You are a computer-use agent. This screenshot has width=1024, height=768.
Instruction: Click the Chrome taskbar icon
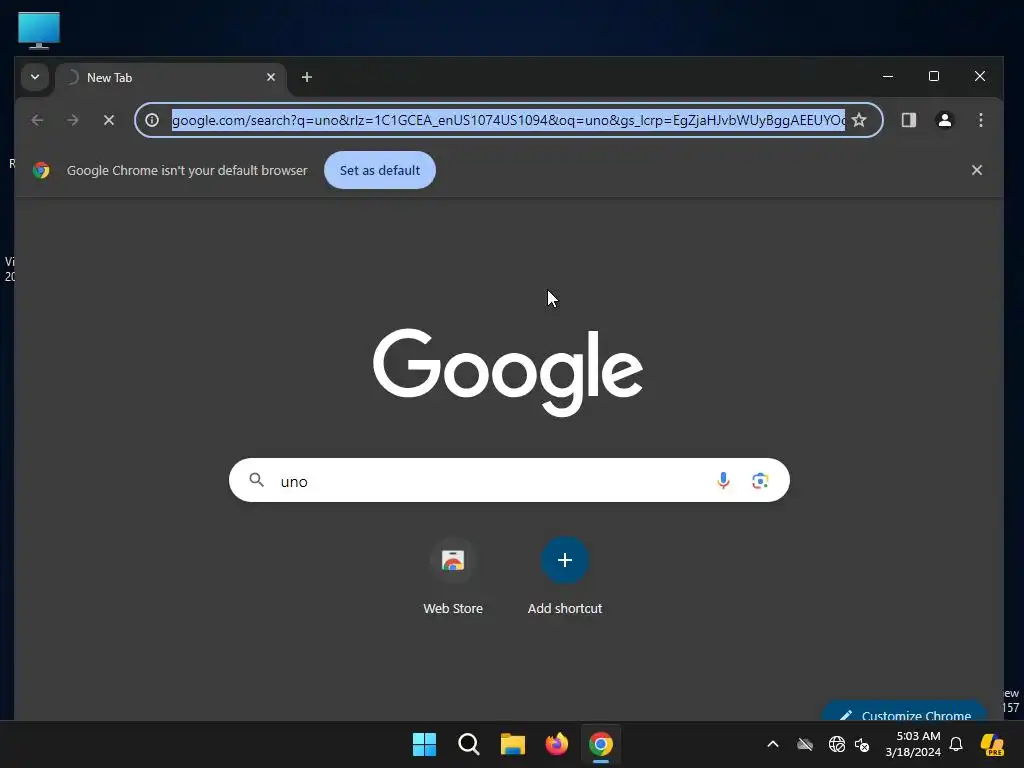pyautogui.click(x=601, y=744)
